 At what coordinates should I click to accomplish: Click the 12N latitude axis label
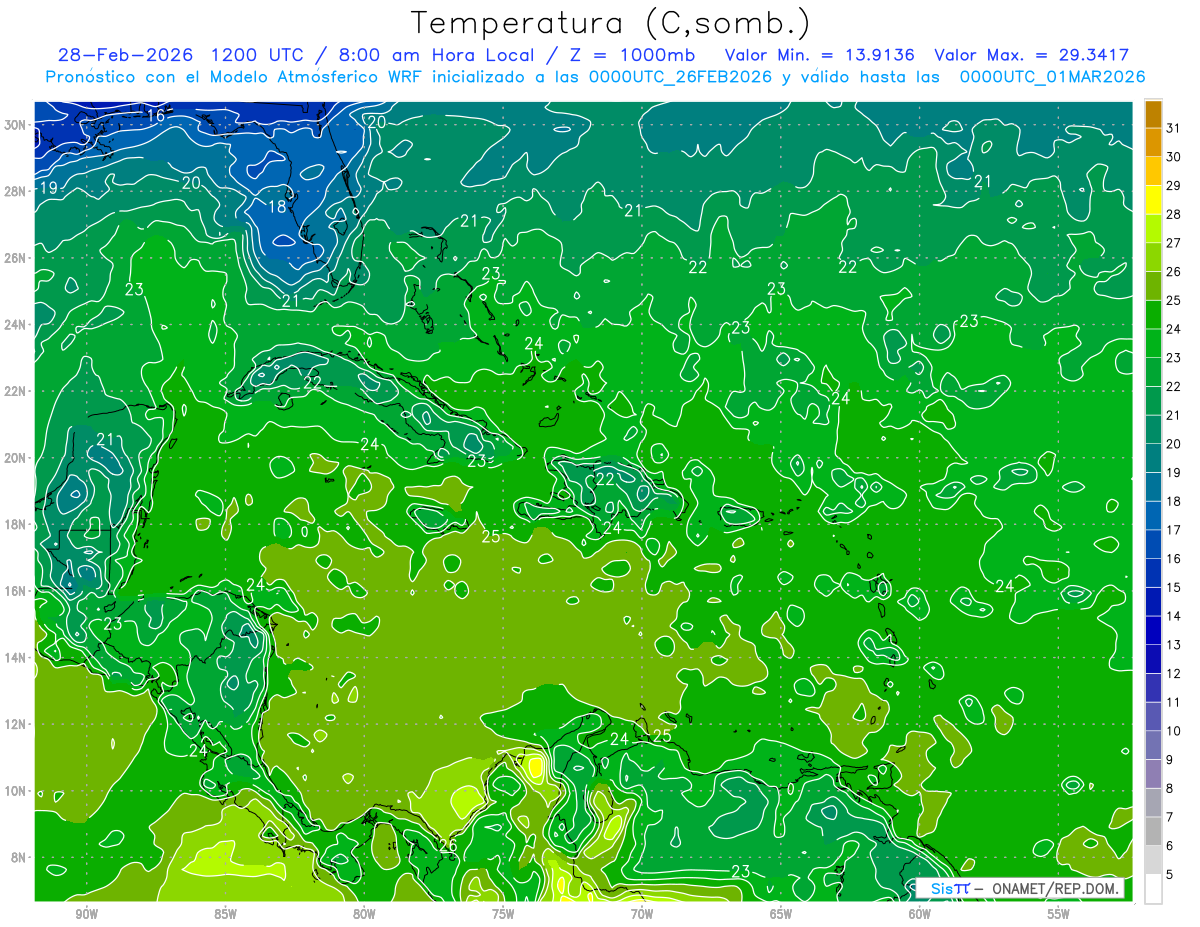pos(15,724)
